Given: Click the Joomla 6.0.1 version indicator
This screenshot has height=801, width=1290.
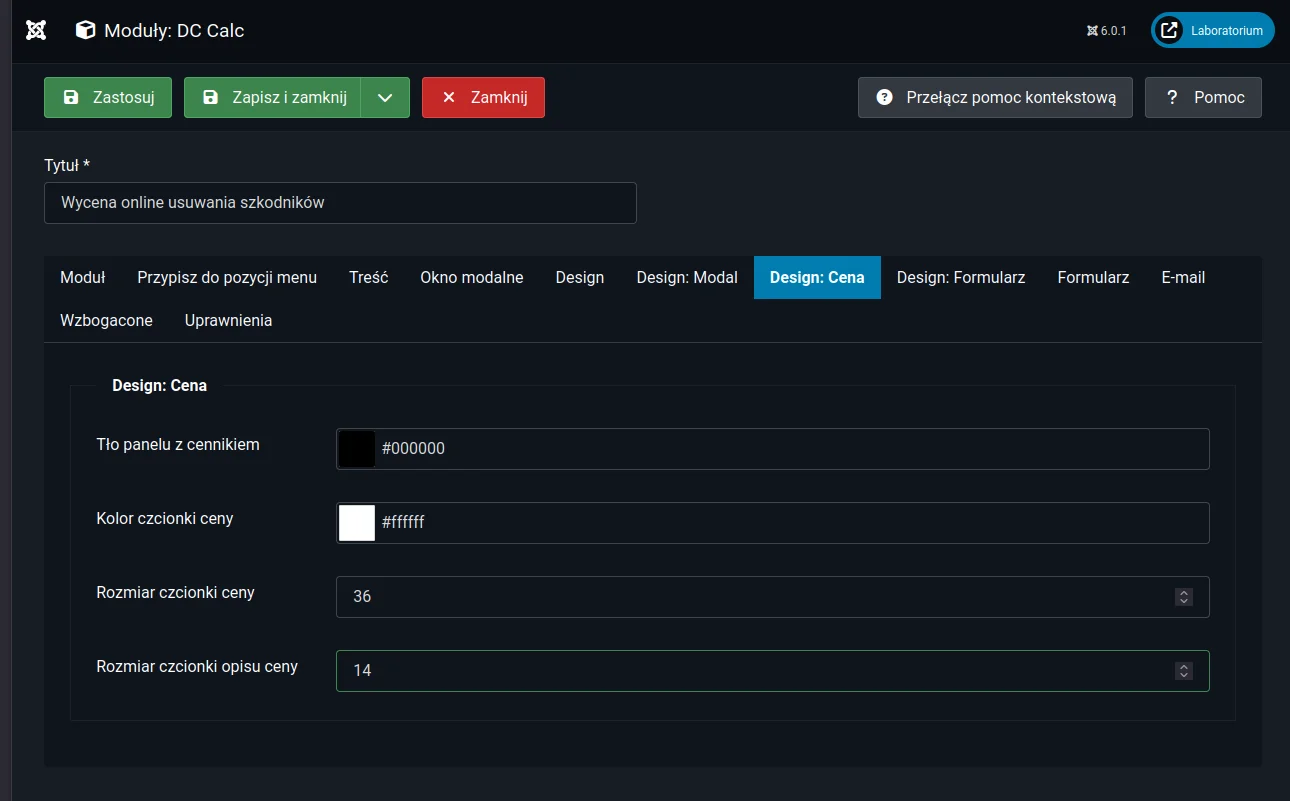Looking at the screenshot, I should pos(1107,31).
